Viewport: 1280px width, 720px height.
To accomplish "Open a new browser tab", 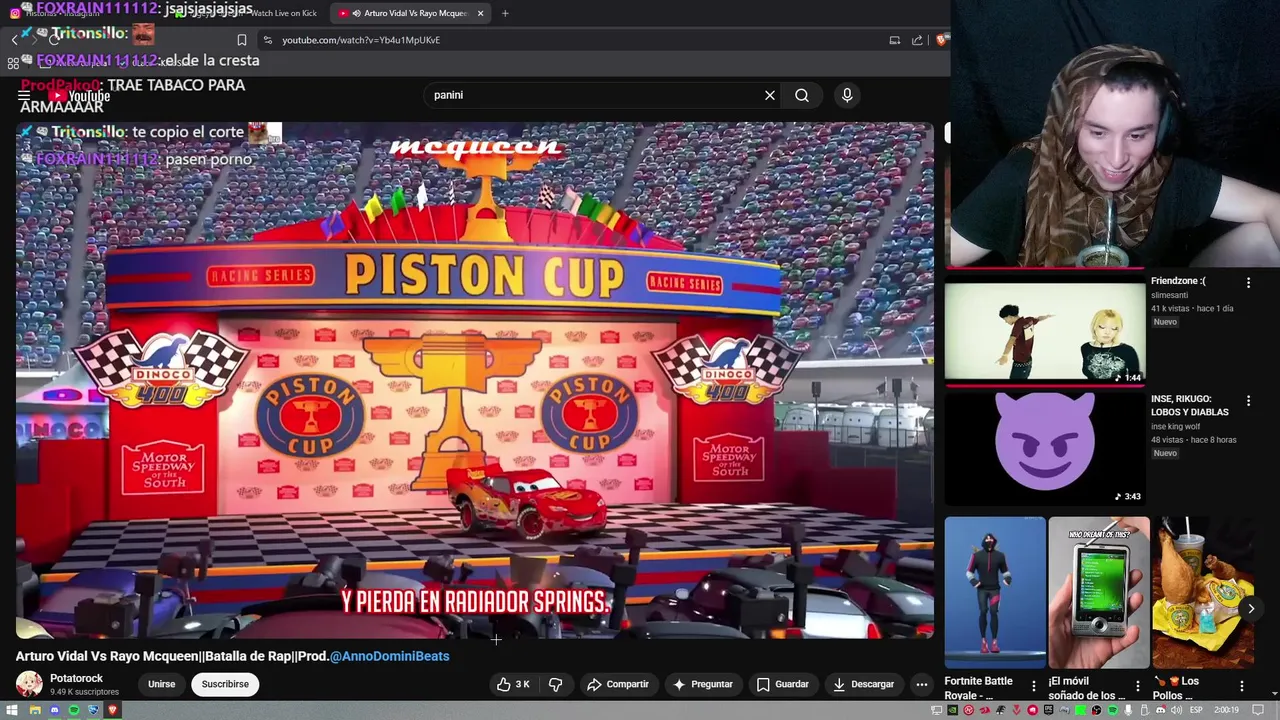I will [x=505, y=13].
